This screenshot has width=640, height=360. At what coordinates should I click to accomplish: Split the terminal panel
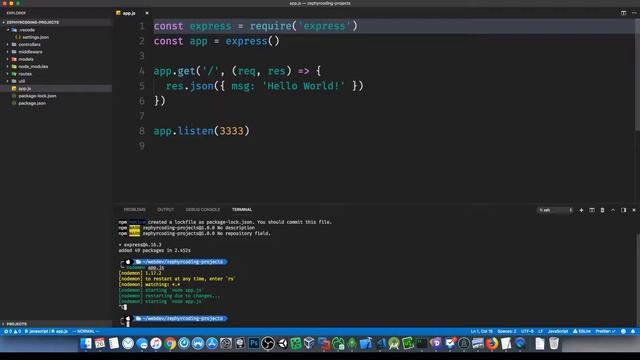pyautogui.click(x=592, y=210)
